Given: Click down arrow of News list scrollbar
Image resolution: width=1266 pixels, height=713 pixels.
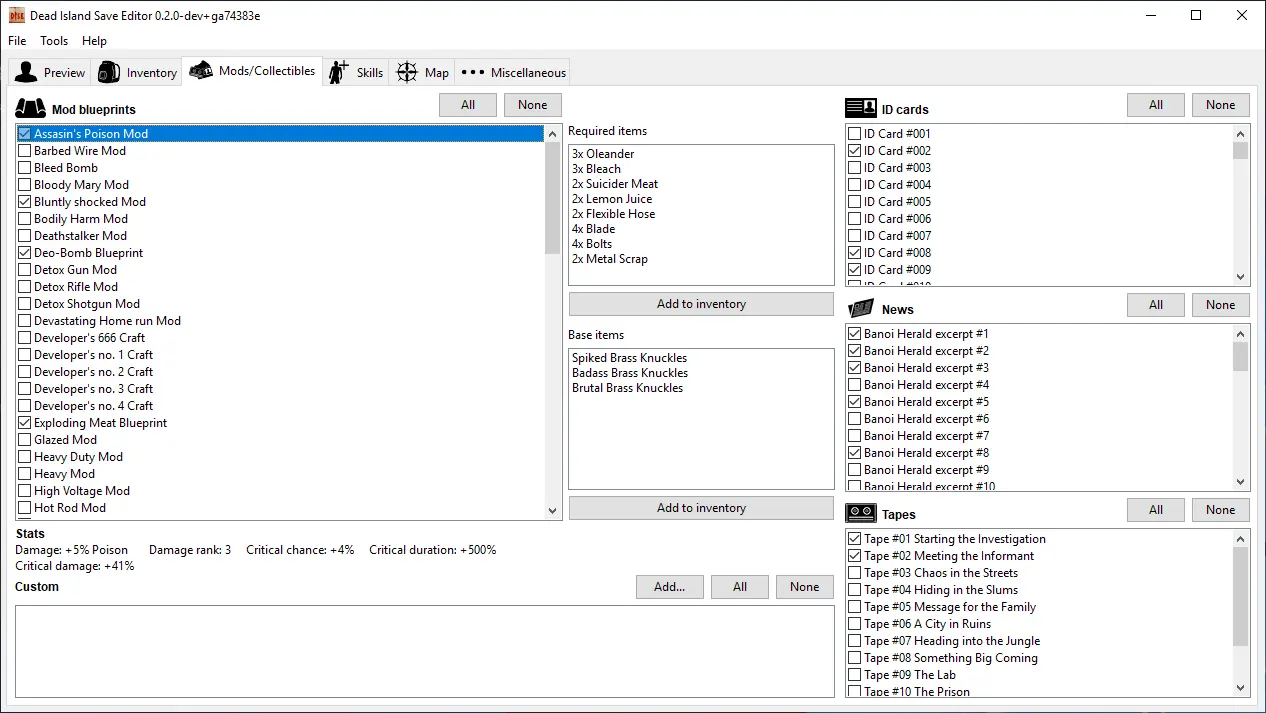Looking at the screenshot, I should (1241, 481).
